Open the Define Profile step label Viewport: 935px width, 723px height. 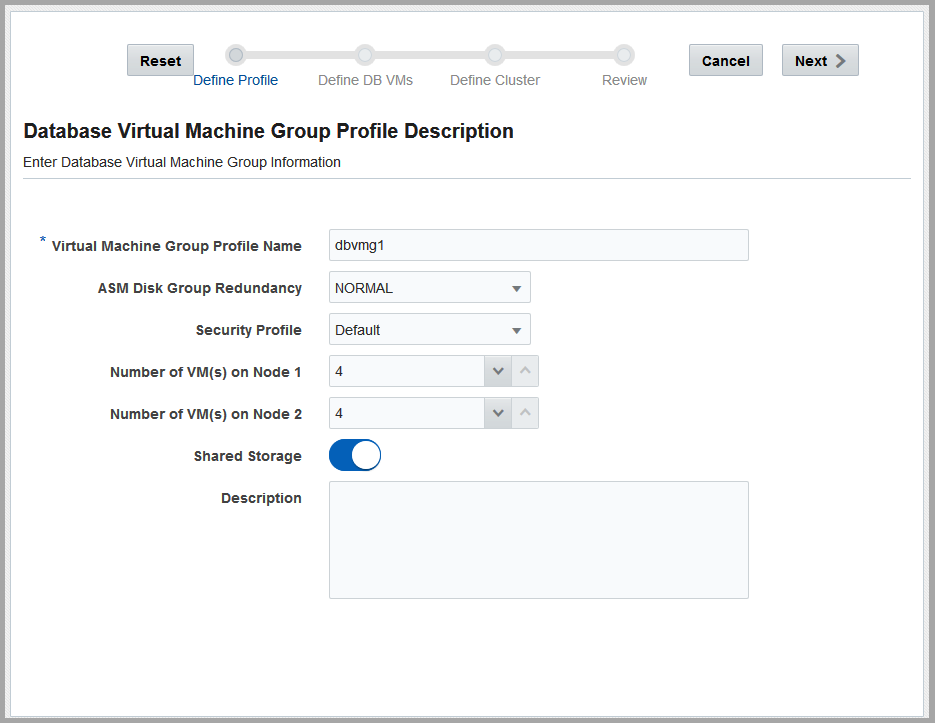pyautogui.click(x=236, y=80)
